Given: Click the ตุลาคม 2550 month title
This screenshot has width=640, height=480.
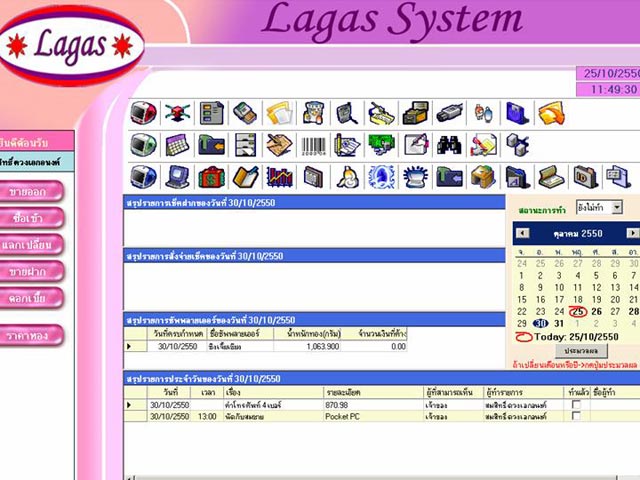Looking at the screenshot, I should (578, 233).
